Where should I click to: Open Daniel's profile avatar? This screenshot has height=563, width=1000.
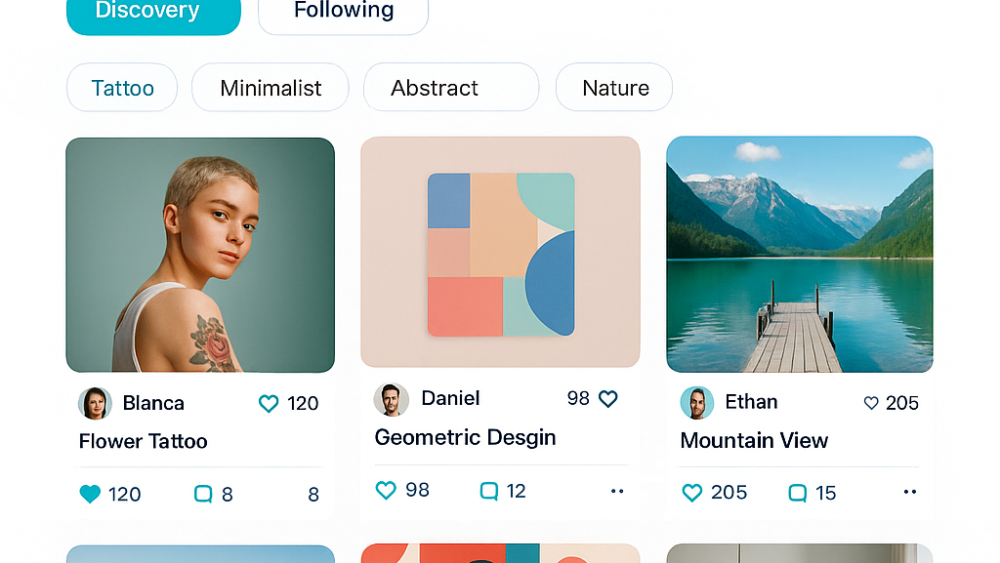(x=391, y=399)
